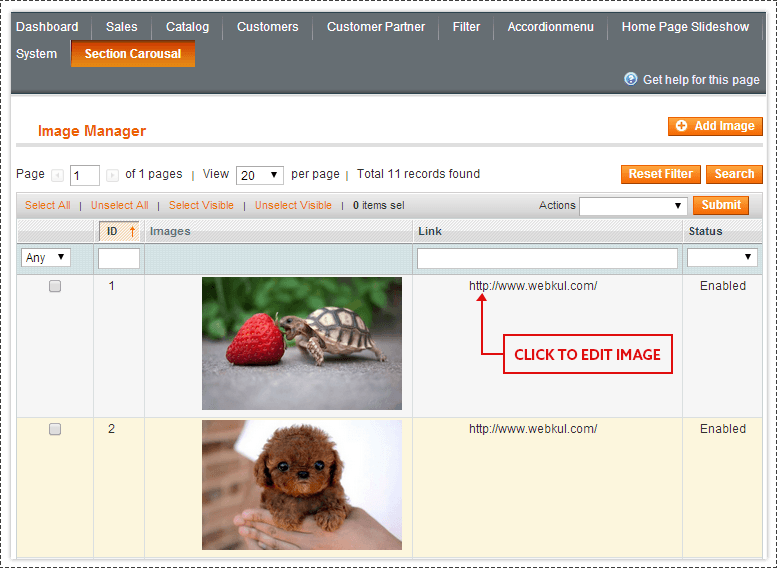The height and width of the screenshot is (568, 777).
Task: Open the Customers menu
Action: [x=267, y=27]
